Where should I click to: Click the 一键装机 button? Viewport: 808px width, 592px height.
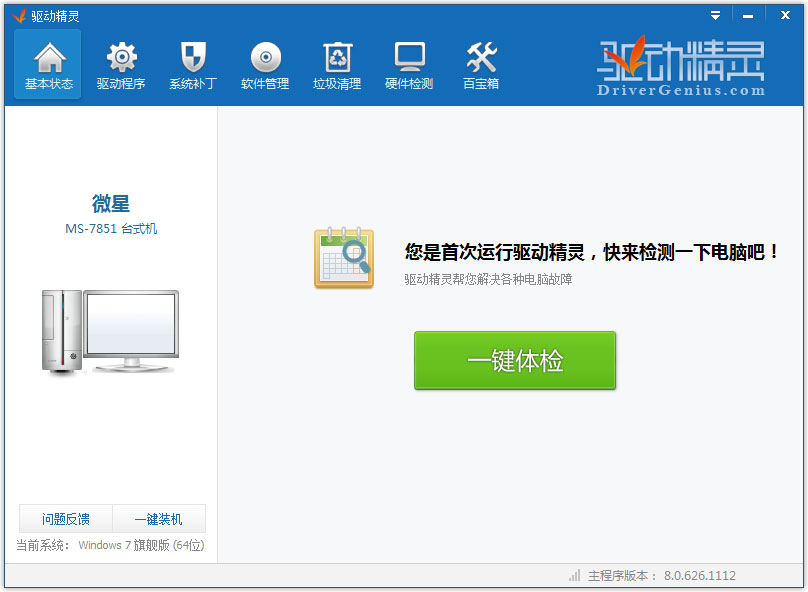tap(159, 519)
